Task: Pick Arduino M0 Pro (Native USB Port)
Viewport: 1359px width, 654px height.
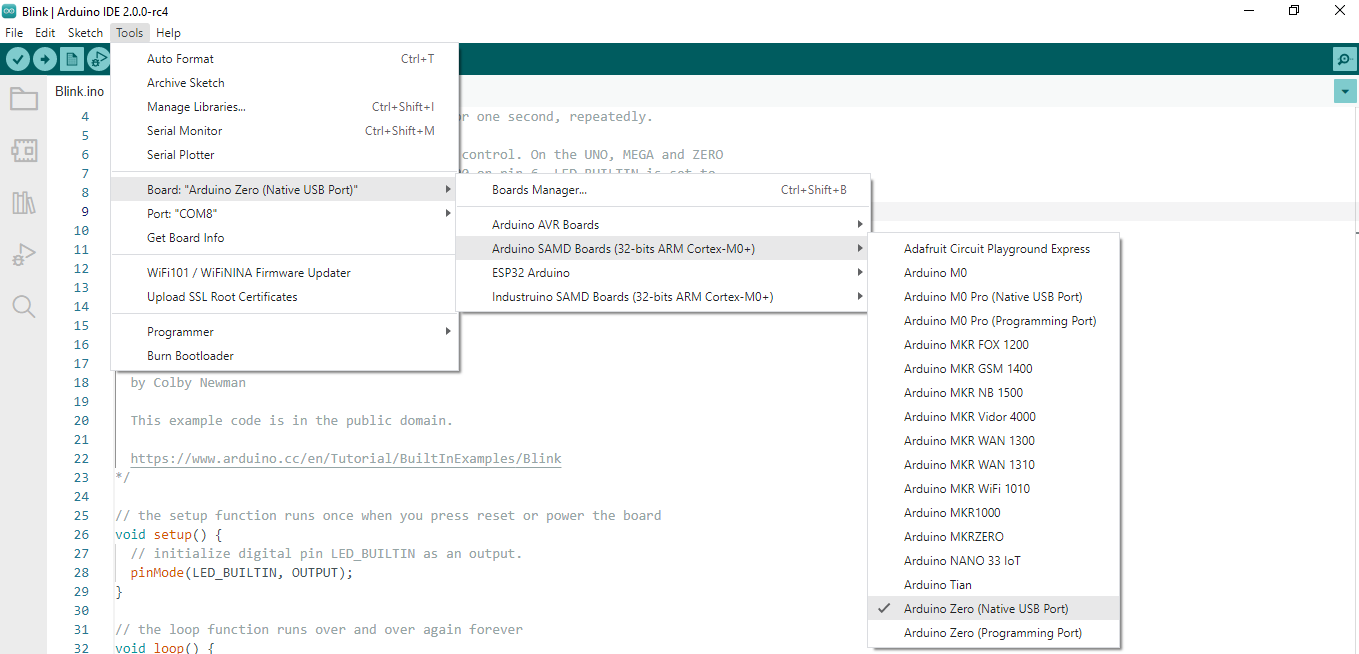Action: (x=994, y=297)
